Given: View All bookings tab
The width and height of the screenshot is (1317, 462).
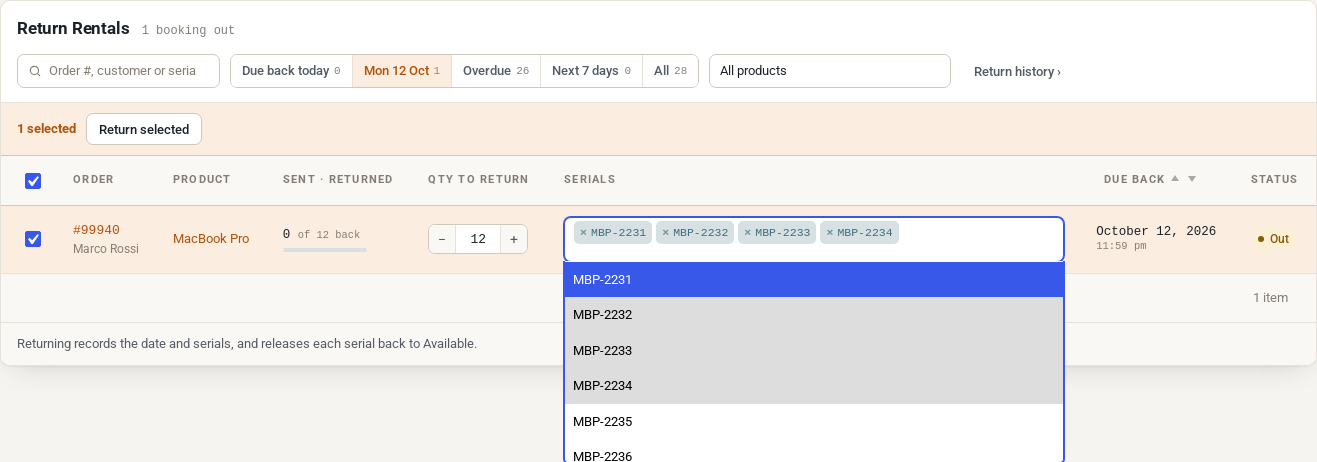Looking at the screenshot, I should [x=670, y=71].
